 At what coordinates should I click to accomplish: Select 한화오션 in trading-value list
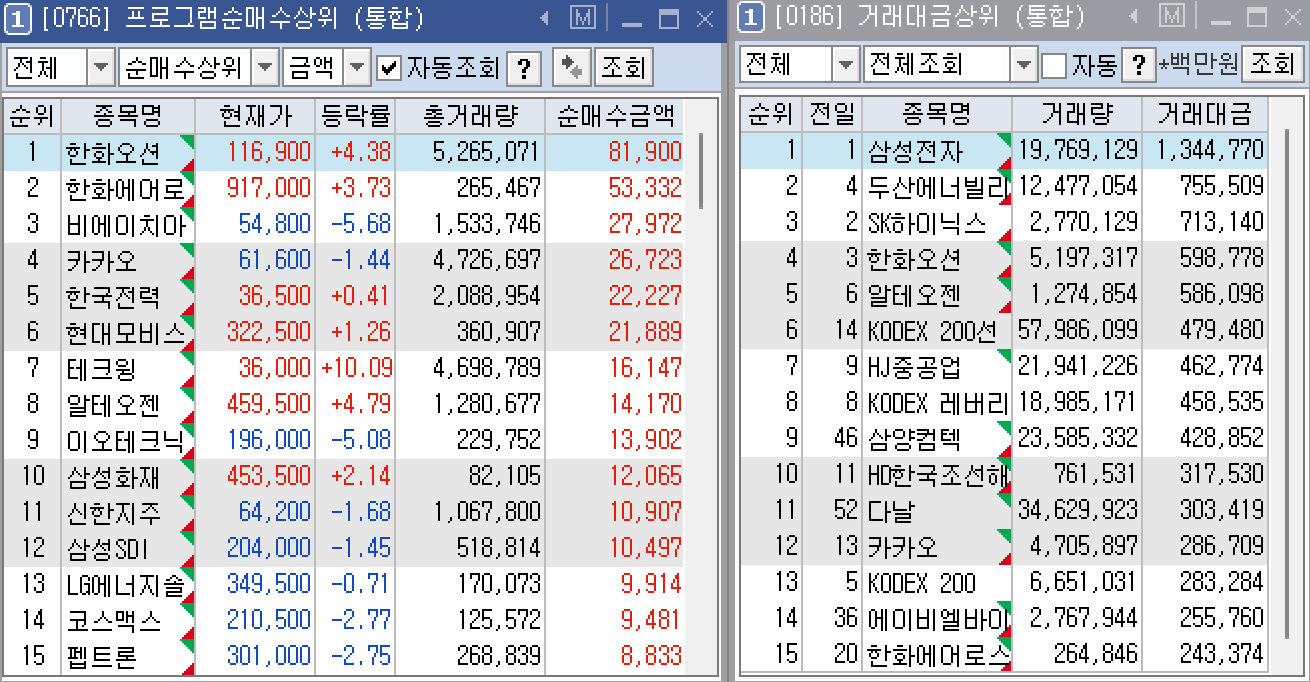[1004, 257]
